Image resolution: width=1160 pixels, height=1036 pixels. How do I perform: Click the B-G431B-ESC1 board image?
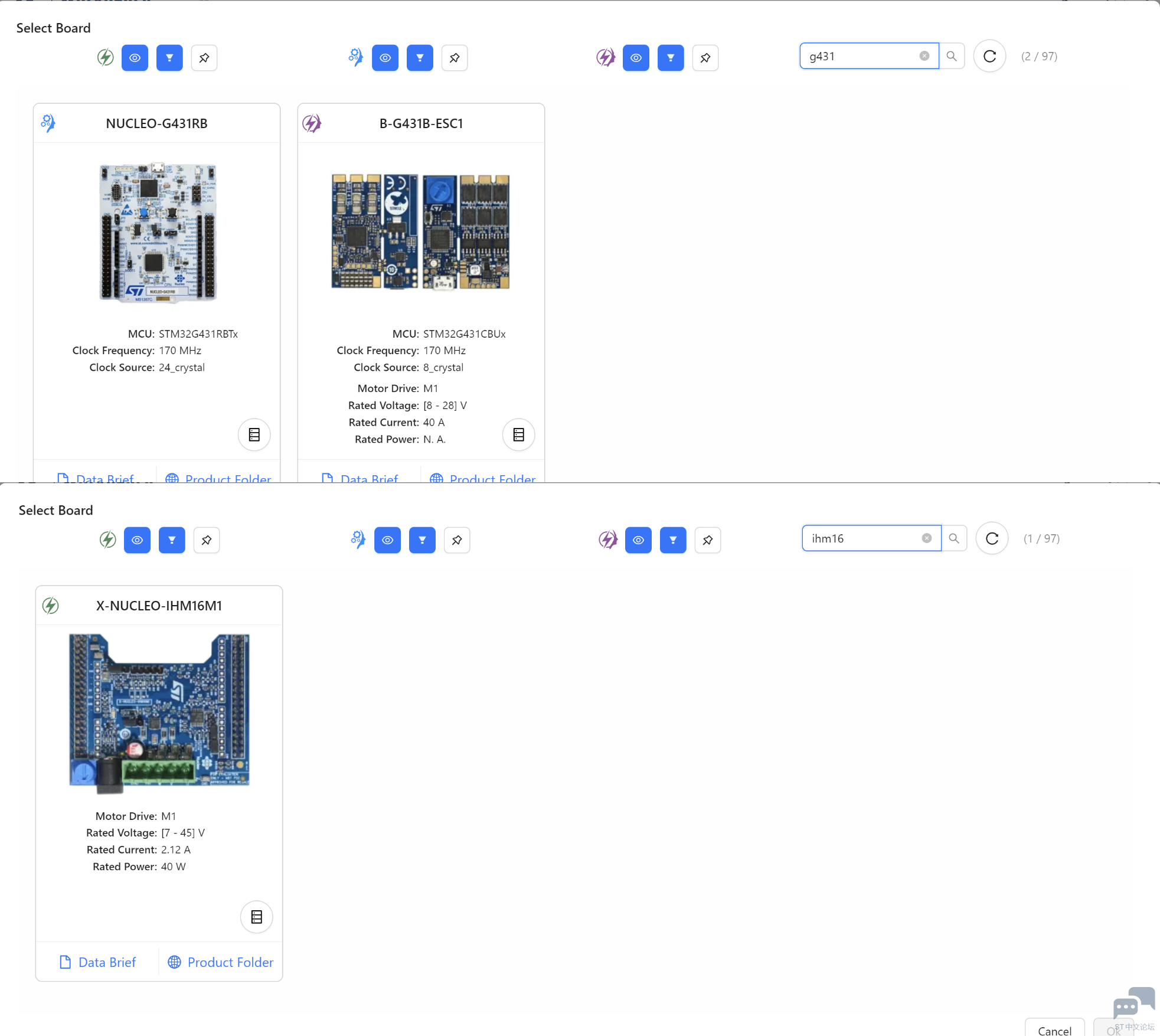pos(420,231)
